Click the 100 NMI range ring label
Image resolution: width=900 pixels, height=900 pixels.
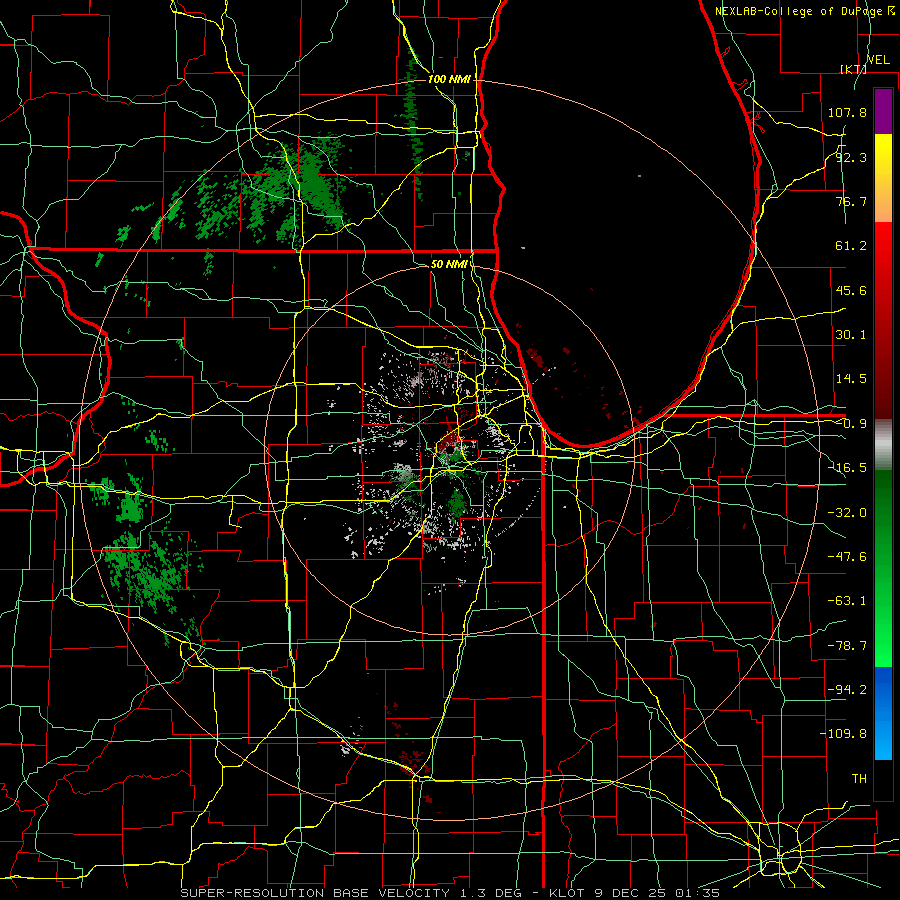coord(449,79)
